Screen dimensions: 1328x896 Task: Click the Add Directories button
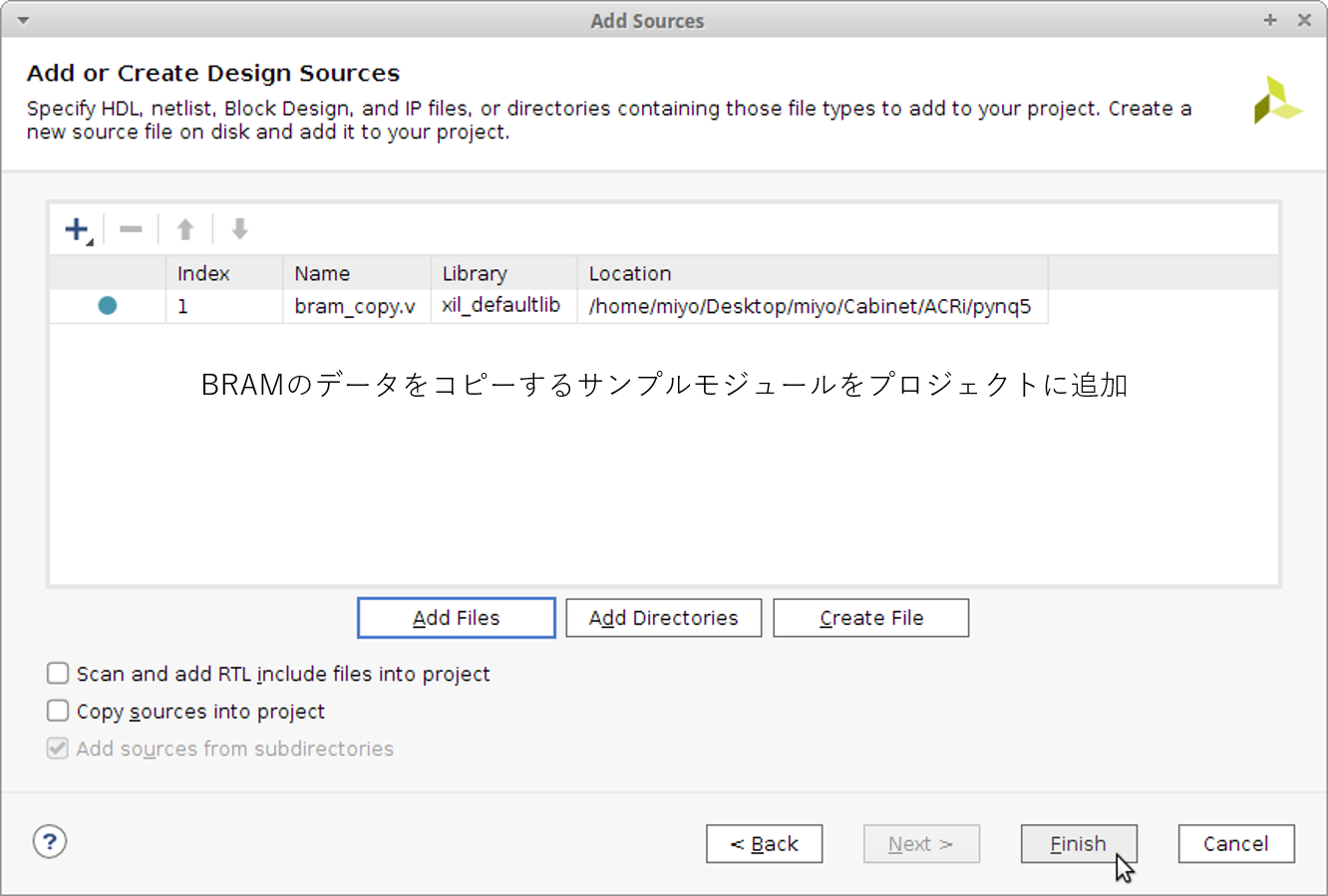click(663, 618)
